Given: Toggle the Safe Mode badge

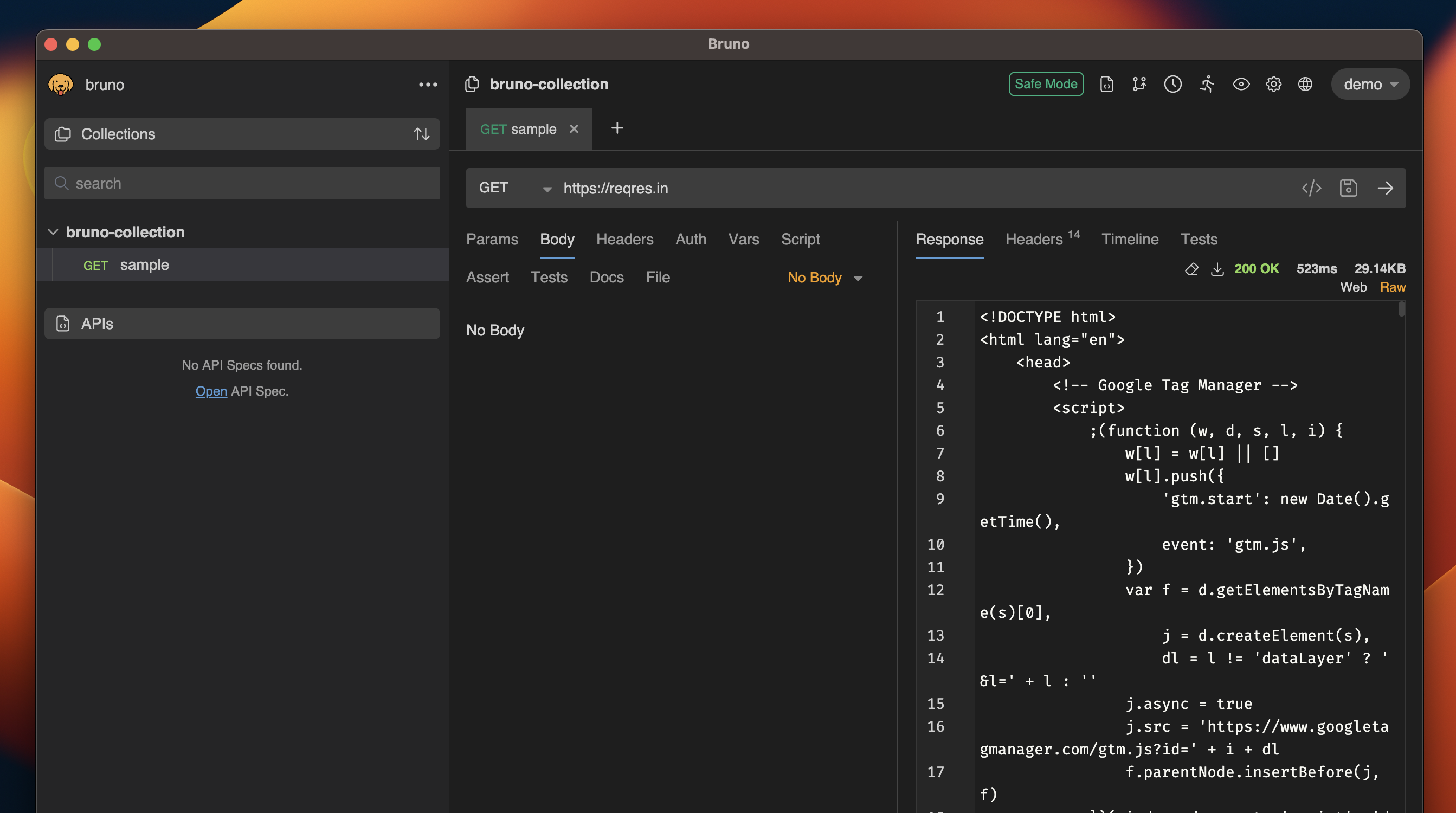Looking at the screenshot, I should [x=1046, y=84].
